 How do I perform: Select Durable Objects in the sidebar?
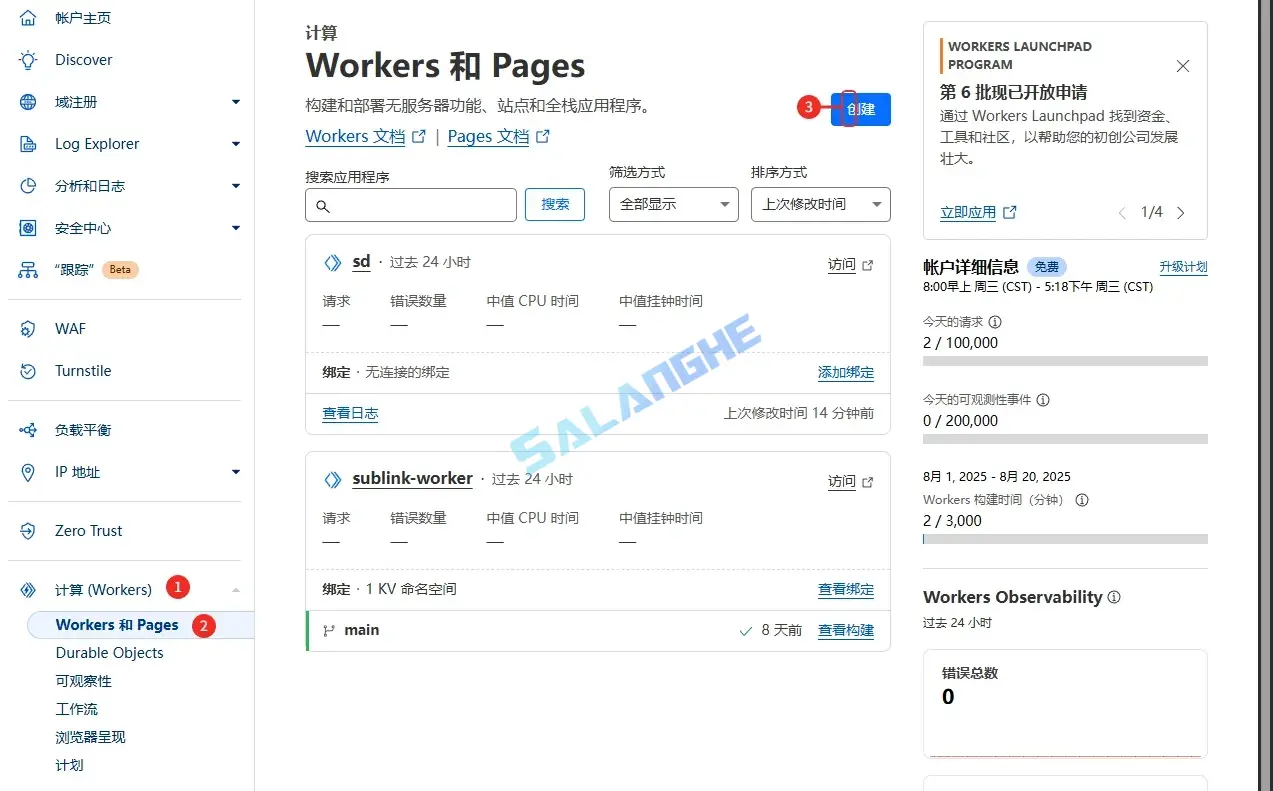110,652
